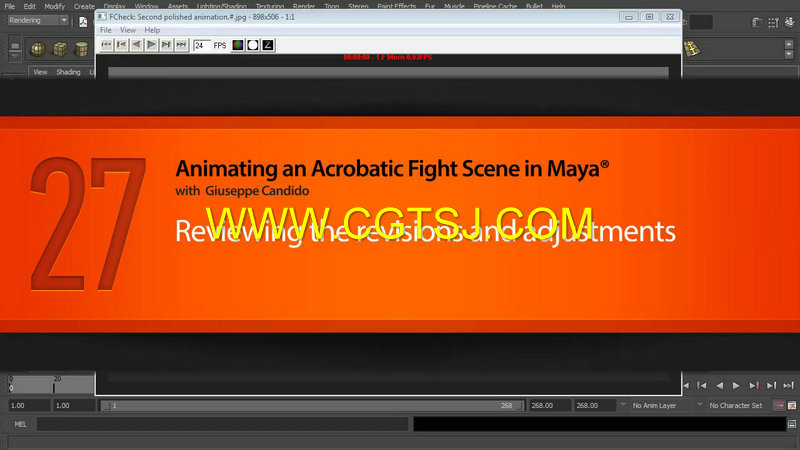The height and width of the screenshot is (450, 800).
Task: Toggle the auto keyframe button
Action: [x=779, y=406]
